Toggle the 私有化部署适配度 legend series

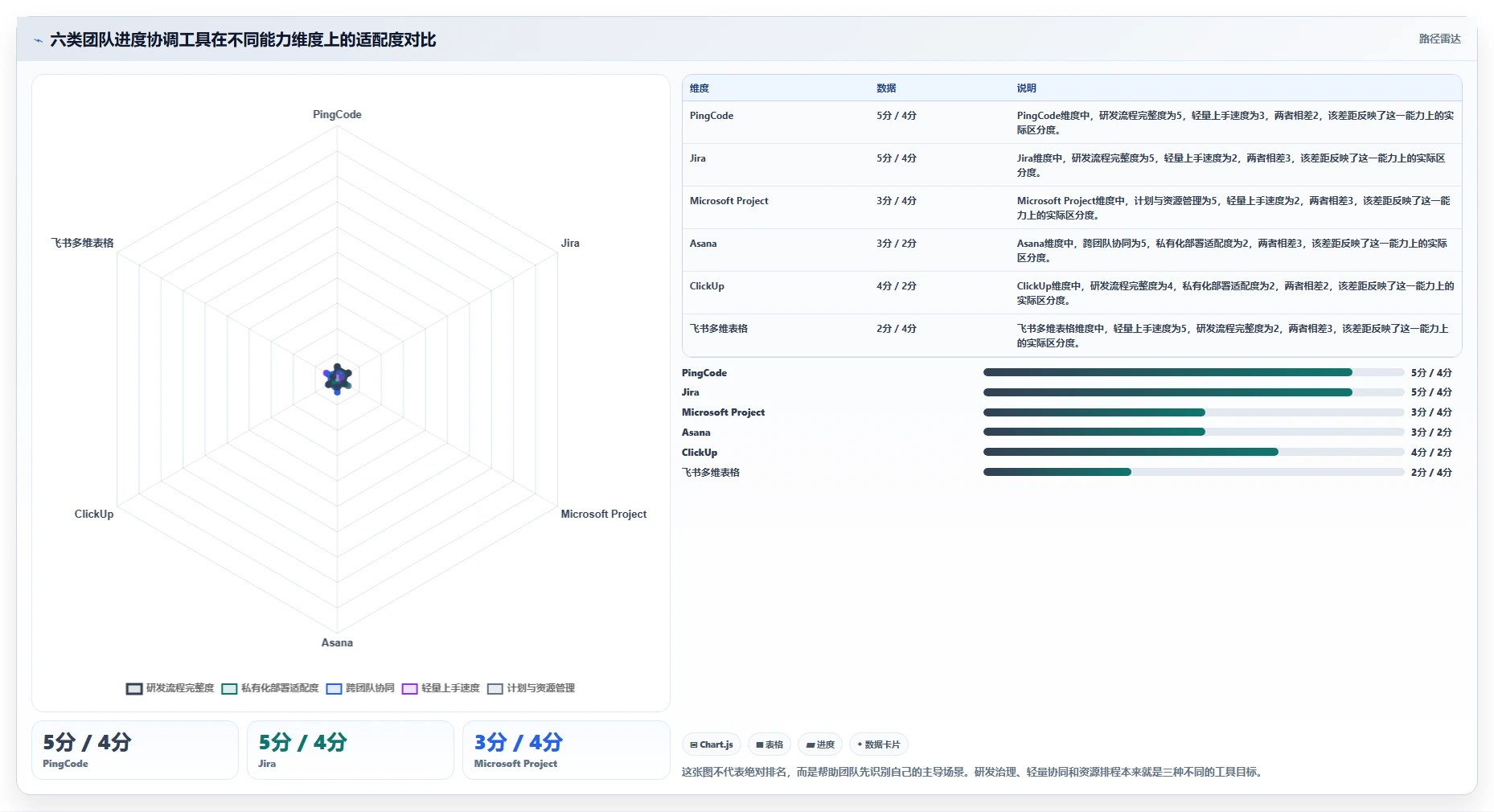tap(270, 688)
